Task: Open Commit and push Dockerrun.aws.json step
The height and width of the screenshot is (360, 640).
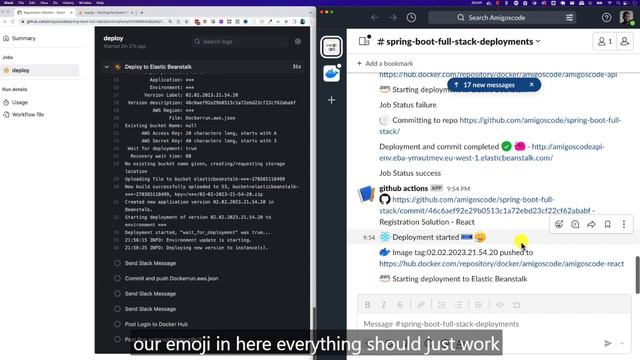Action: [x=171, y=278]
